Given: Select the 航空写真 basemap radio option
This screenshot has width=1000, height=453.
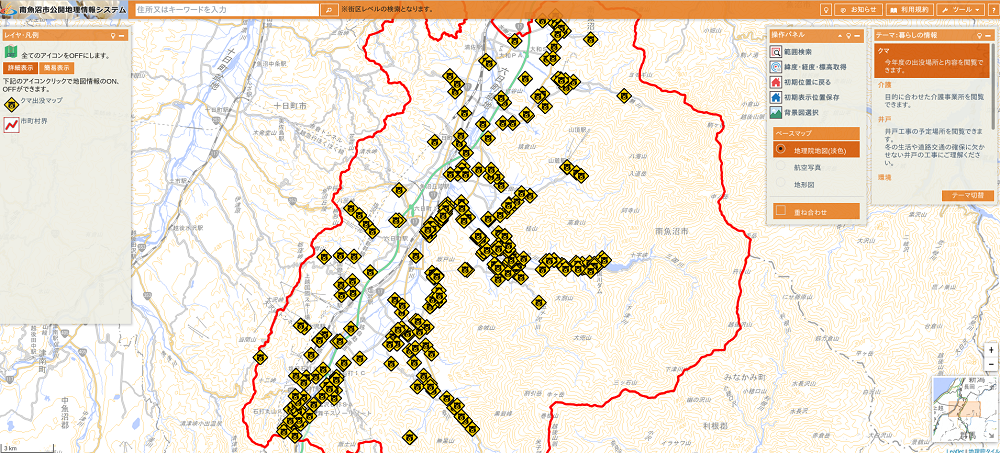Looking at the screenshot, I should pyautogui.click(x=781, y=167).
